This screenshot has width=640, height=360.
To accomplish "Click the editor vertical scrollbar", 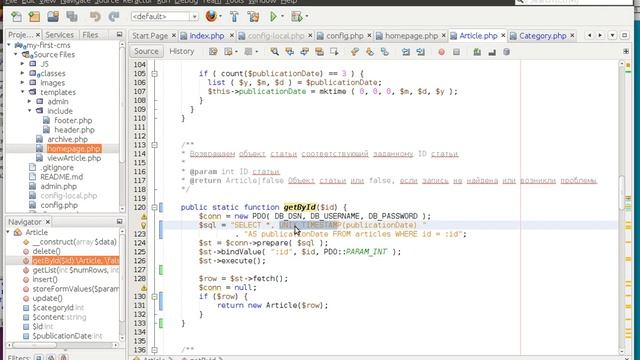I will pos(622,206).
